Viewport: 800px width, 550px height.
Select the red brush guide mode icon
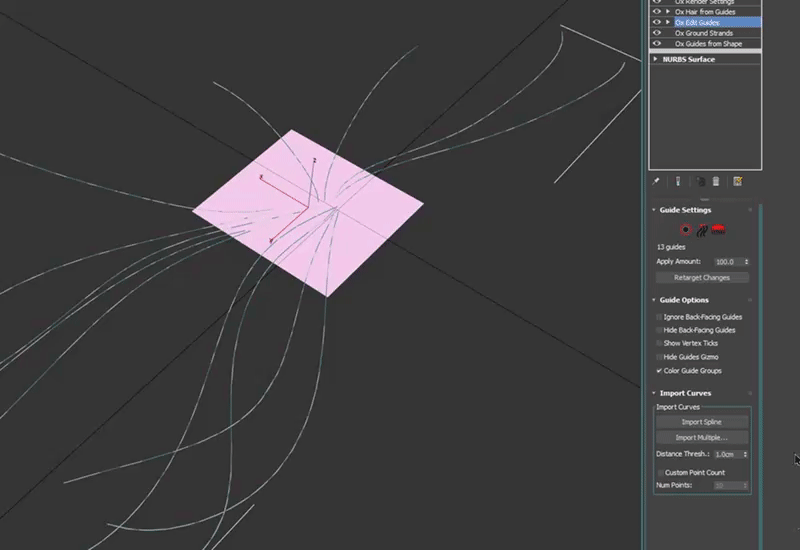coord(718,229)
